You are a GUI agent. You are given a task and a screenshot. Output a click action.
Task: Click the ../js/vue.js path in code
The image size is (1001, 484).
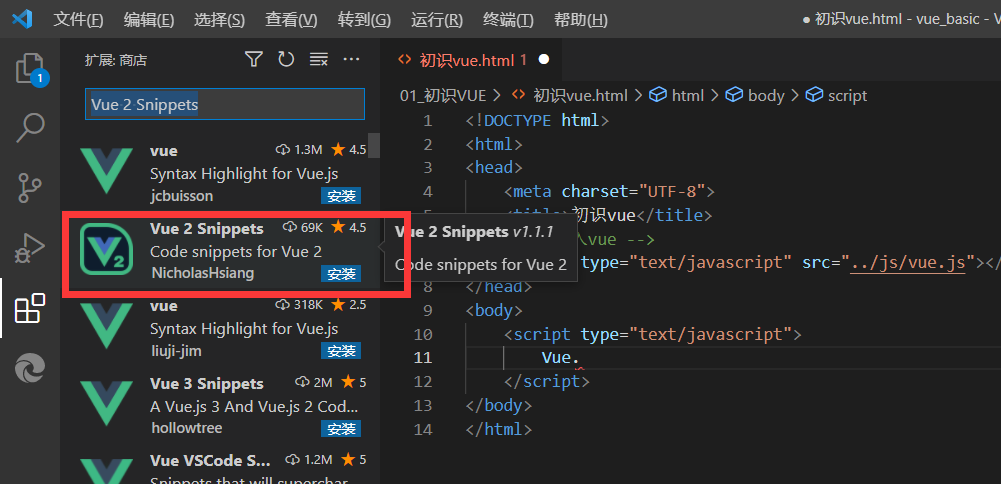pyautogui.click(x=907, y=262)
